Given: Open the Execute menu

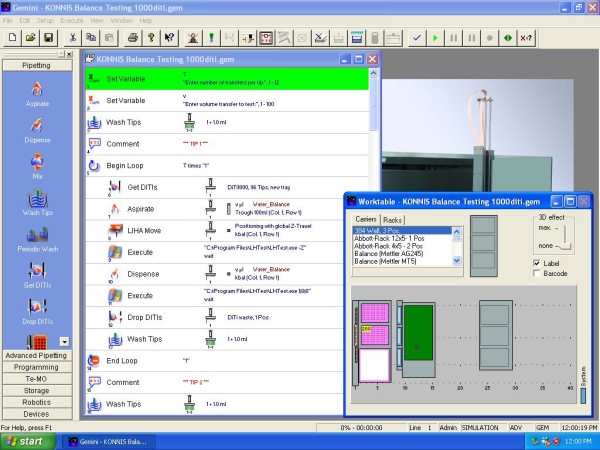Looking at the screenshot, I should click(72, 20).
